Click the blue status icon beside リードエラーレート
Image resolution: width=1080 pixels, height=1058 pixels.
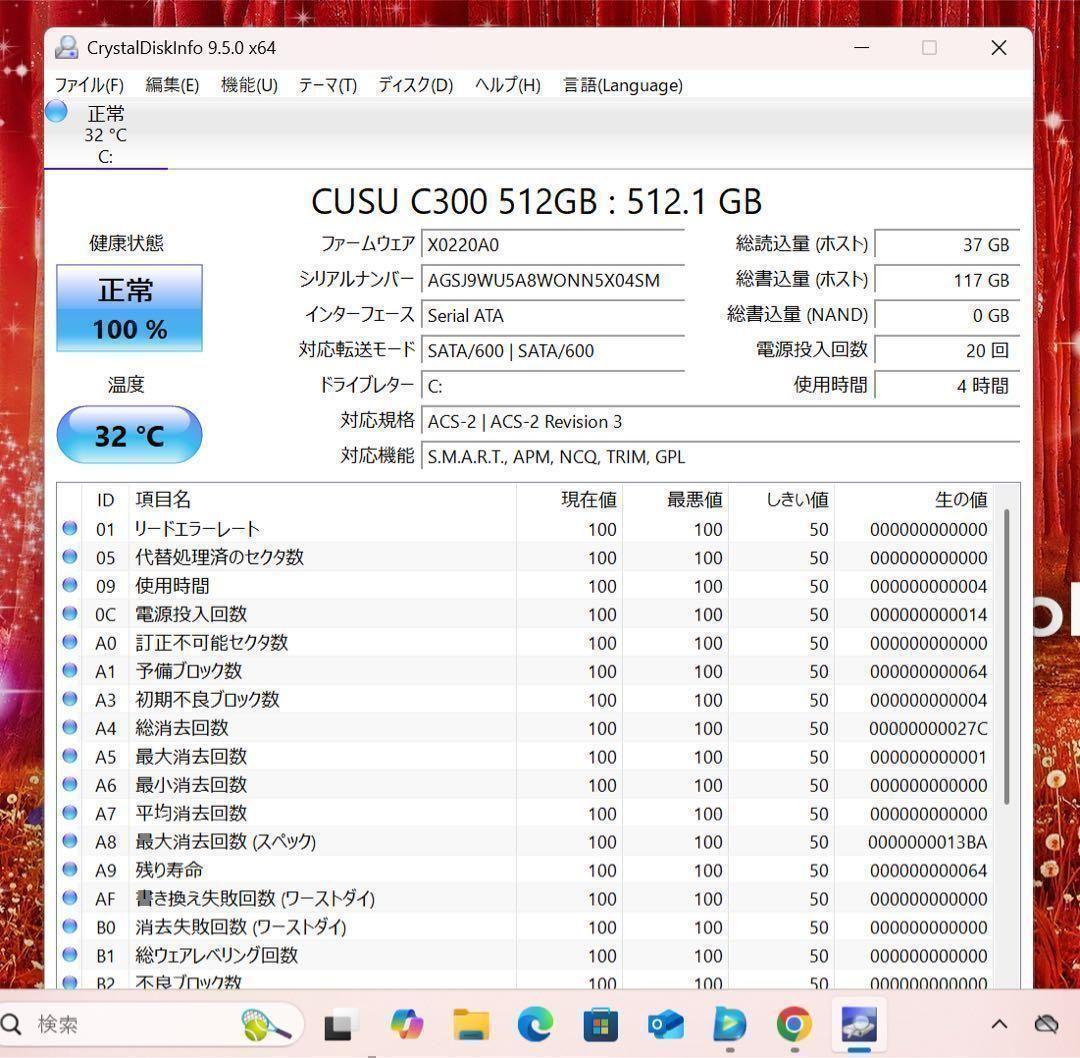pos(69,529)
